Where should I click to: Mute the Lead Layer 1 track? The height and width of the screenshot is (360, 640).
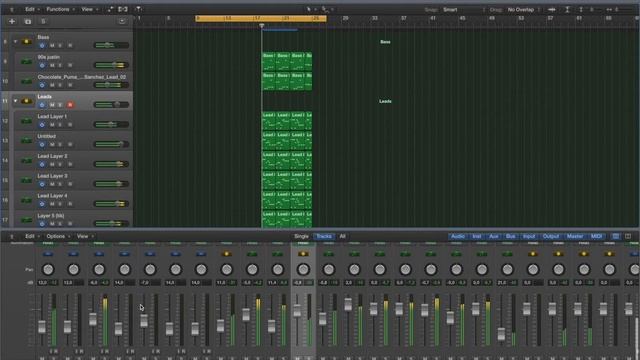(x=52, y=125)
